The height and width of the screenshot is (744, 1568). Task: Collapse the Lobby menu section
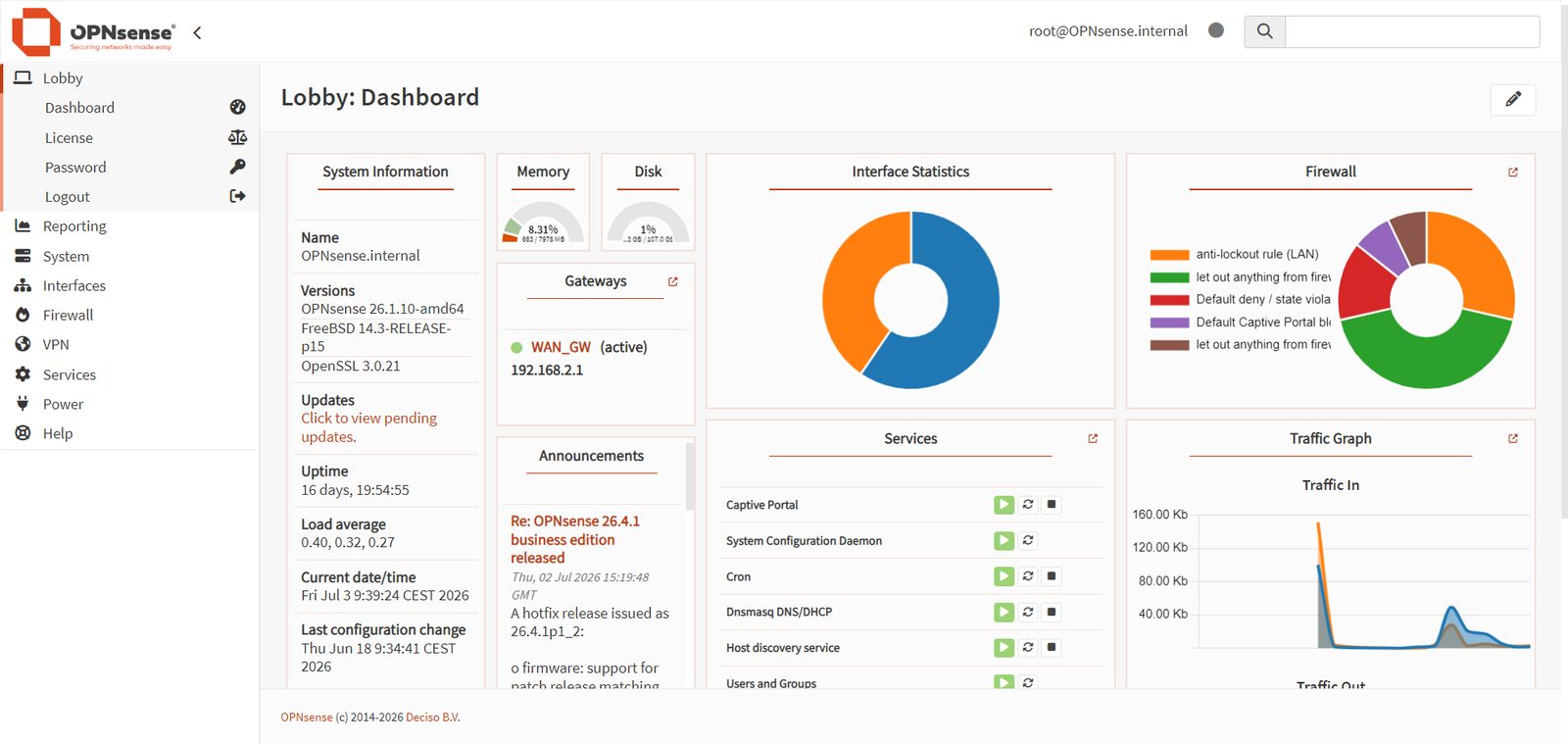coord(130,78)
